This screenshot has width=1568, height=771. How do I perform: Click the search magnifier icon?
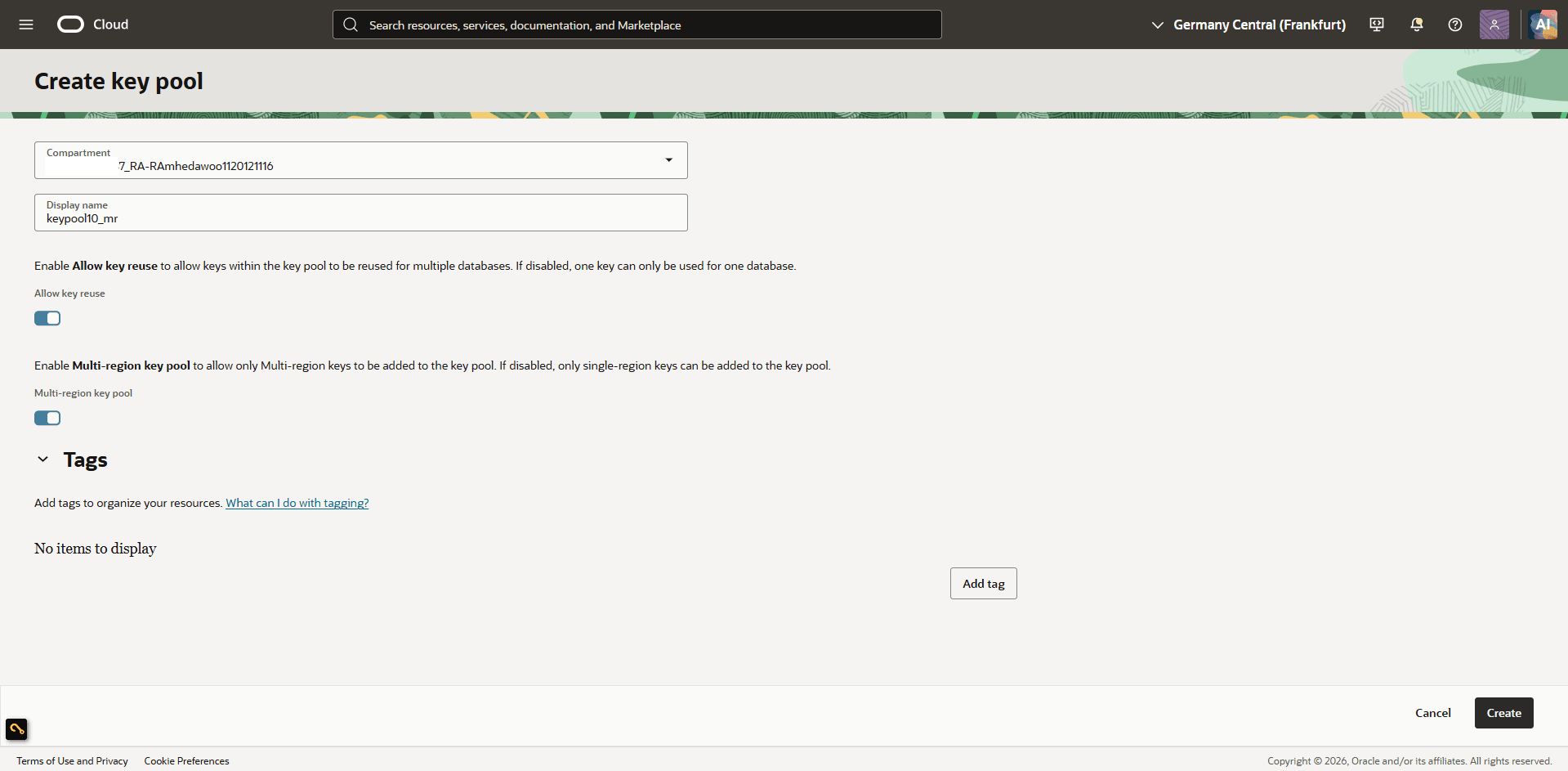click(351, 25)
